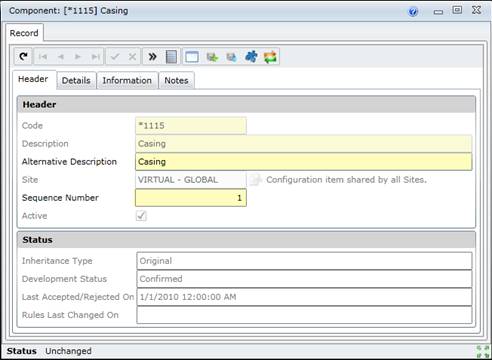Viewport: 492px width, 360px height.
Task: Click the double chevron more actions icon
Action: (152, 57)
